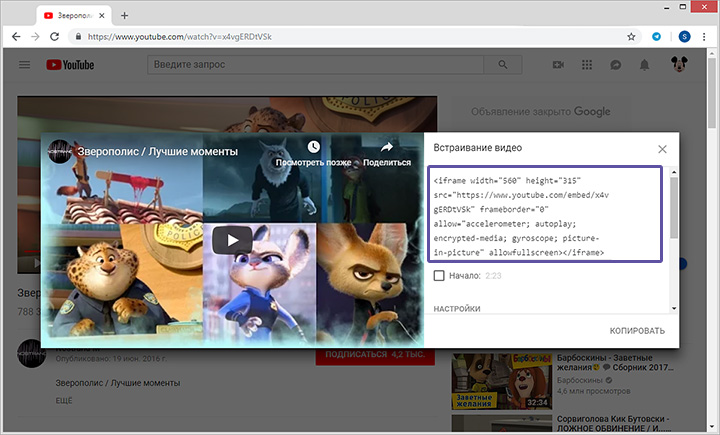Screen dimensions: 720x435
Task: Click the Зверополис / Лучшие моменты preview title
Action: pyautogui.click(x=158, y=152)
